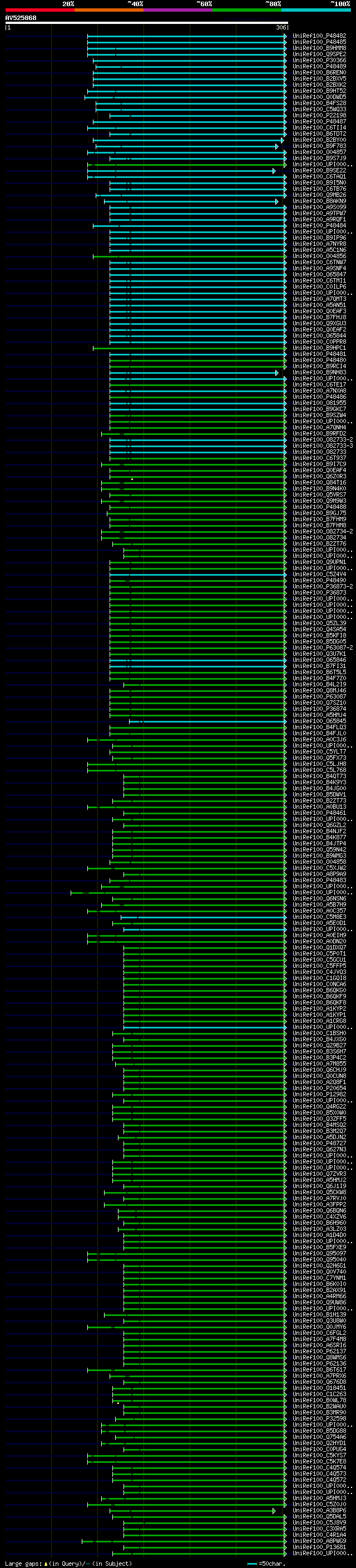Screen dimensions: 356x1568
Task: Click the UniRef100_B9F783 label
Action: (x=319, y=146)
